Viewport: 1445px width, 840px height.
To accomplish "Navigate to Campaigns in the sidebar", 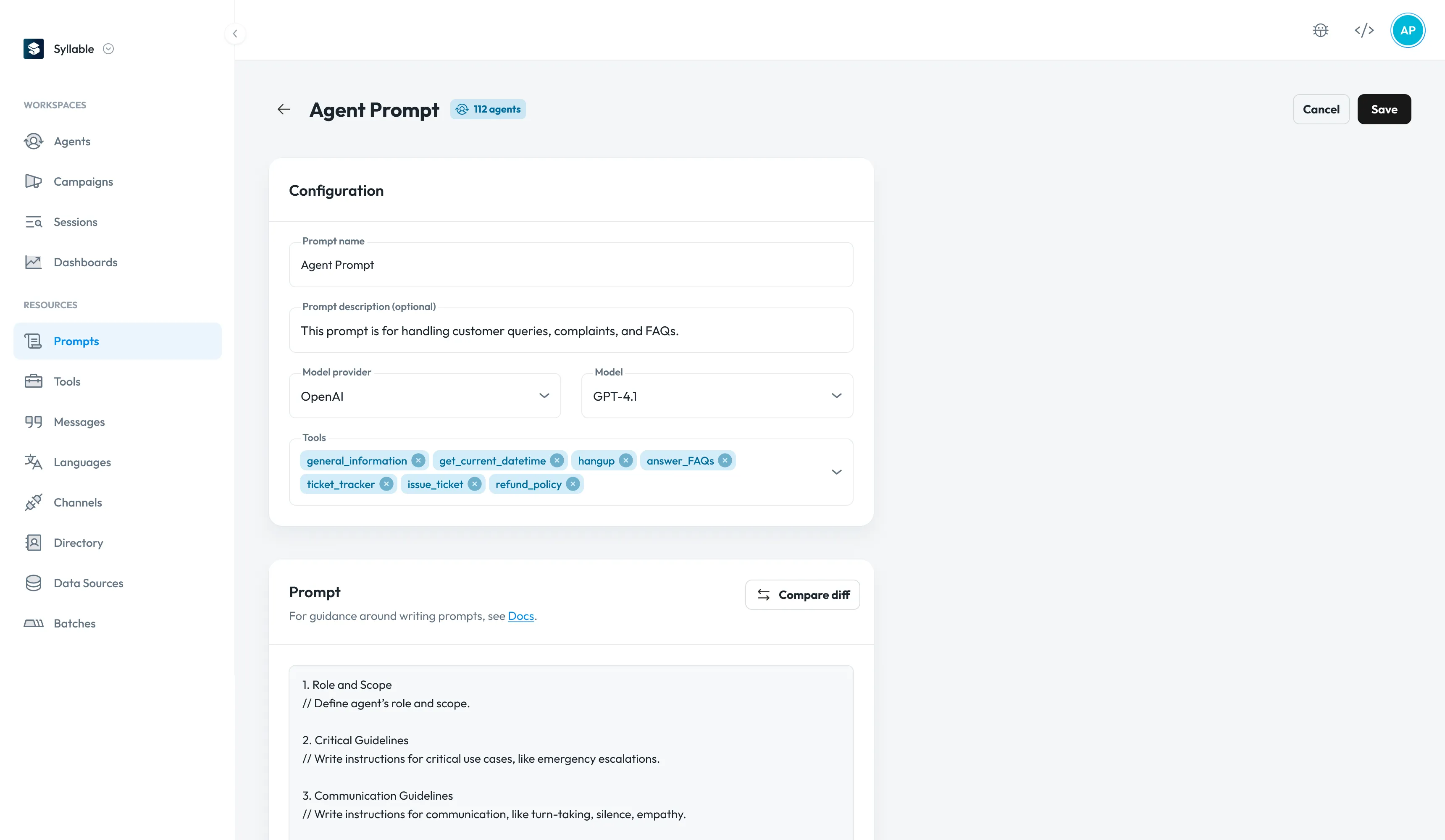I will 117,181.
